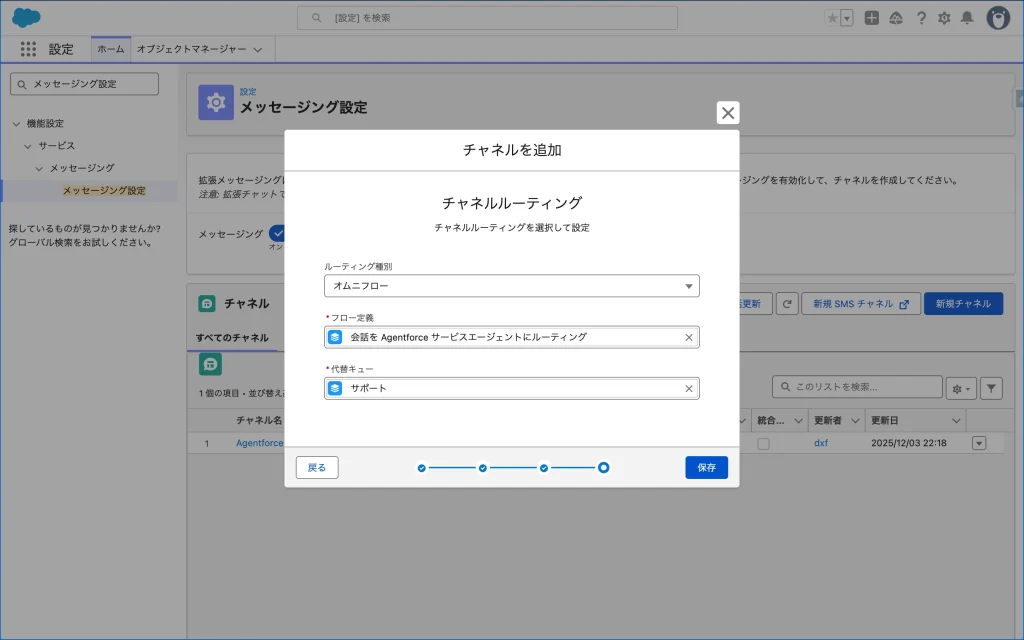Open the notifications bell
The image size is (1024, 640).
(x=967, y=18)
